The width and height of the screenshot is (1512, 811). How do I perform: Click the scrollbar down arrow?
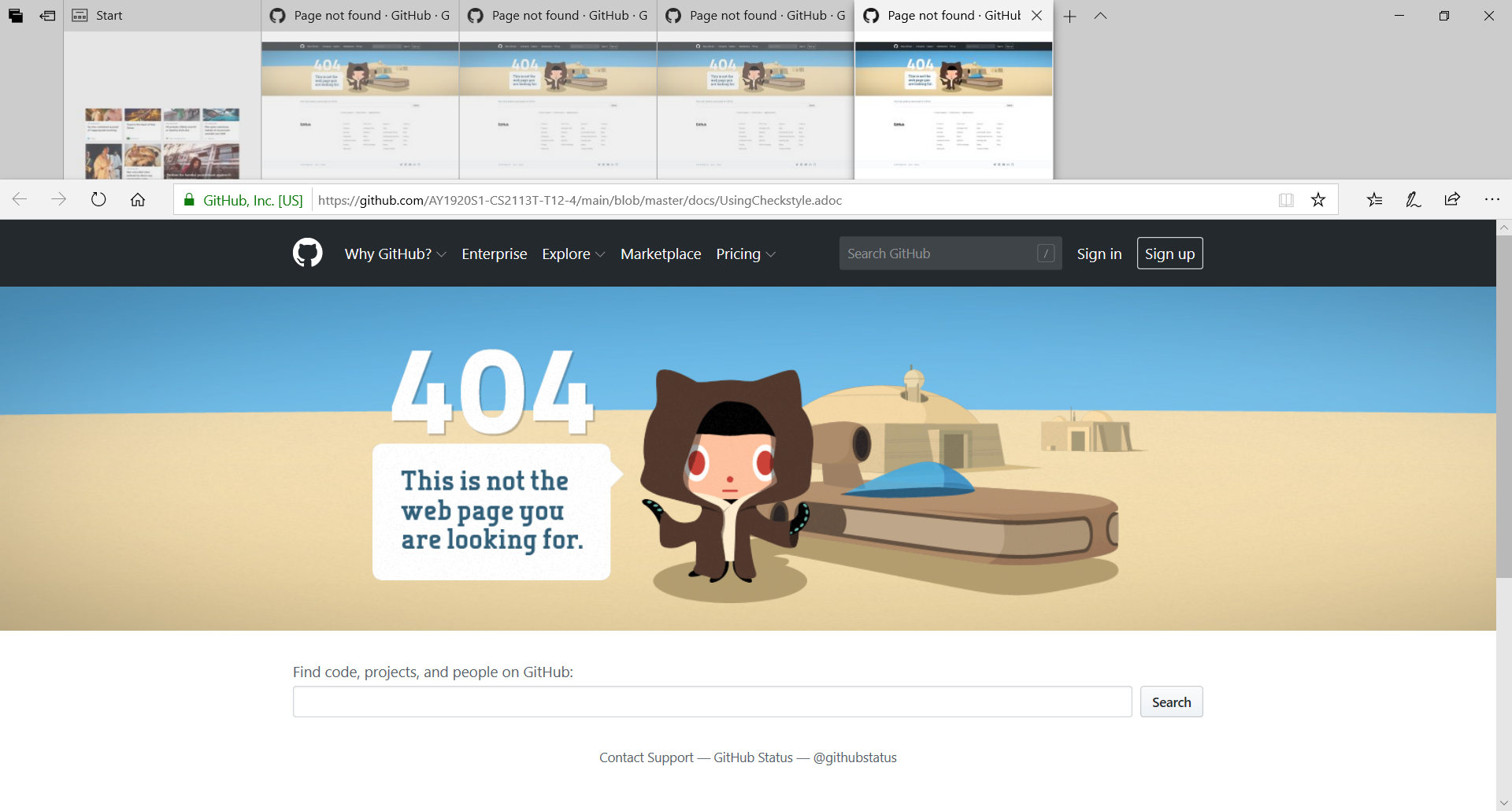(1504, 802)
